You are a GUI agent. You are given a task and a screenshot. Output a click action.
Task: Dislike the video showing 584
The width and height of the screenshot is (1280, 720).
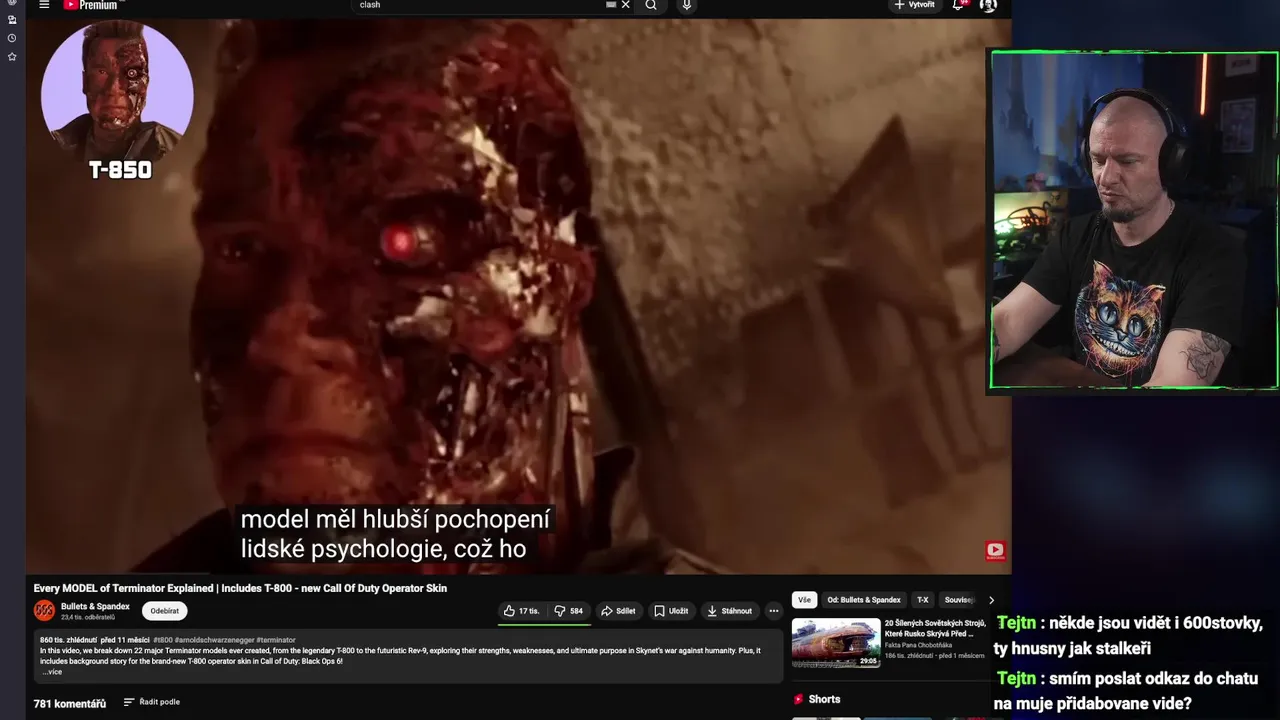568,611
